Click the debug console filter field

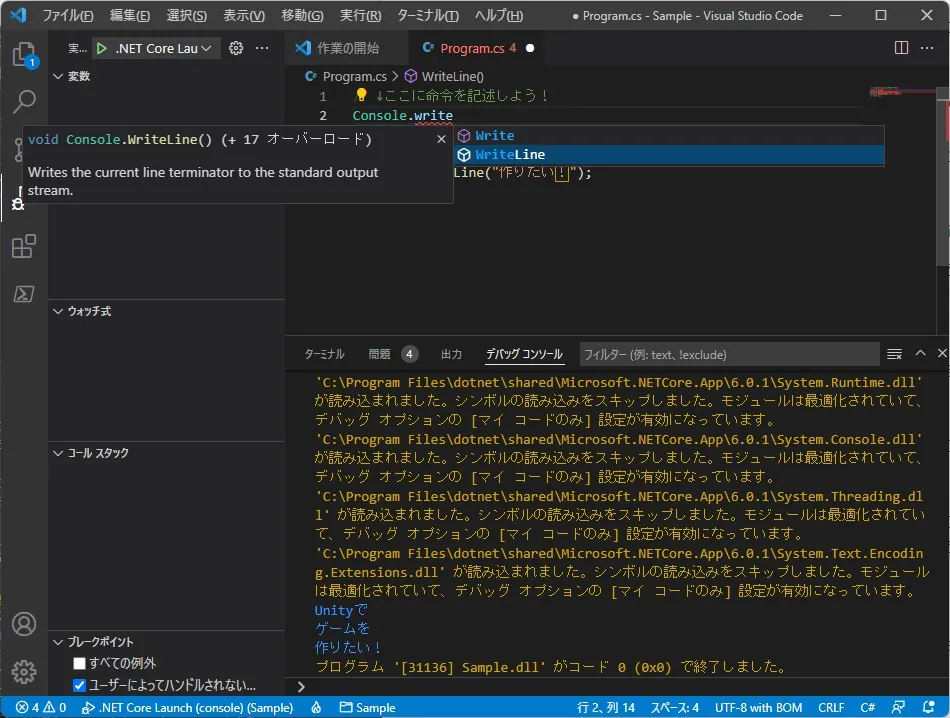coord(728,354)
